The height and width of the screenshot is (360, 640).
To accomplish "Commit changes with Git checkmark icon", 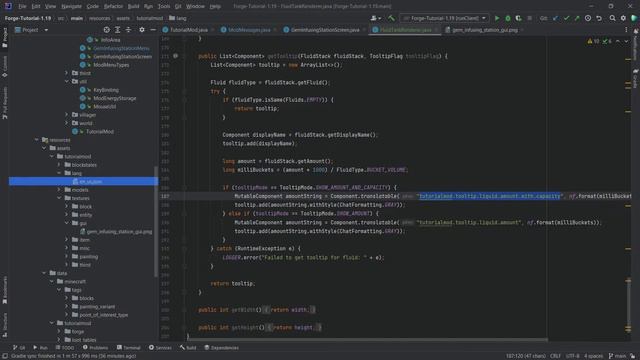I will pyautogui.click(x=566, y=18).
